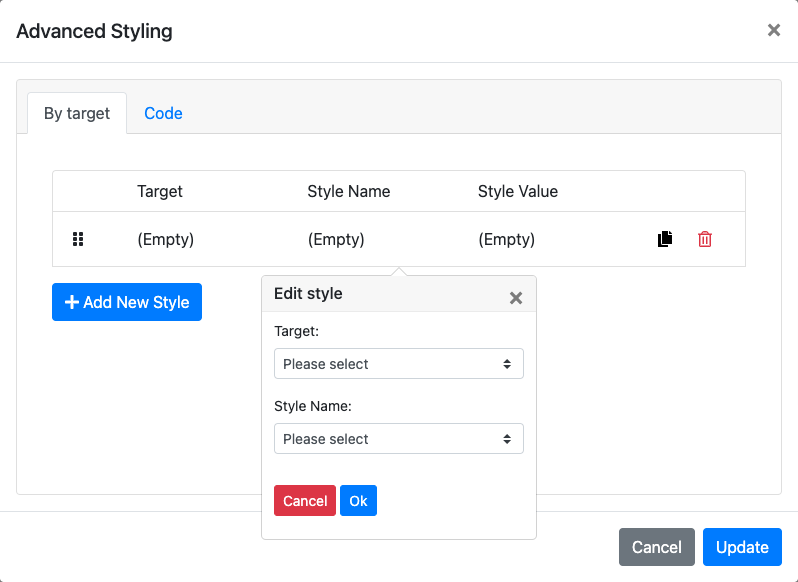Click Add New Style button
The height and width of the screenshot is (582, 798).
click(x=127, y=302)
